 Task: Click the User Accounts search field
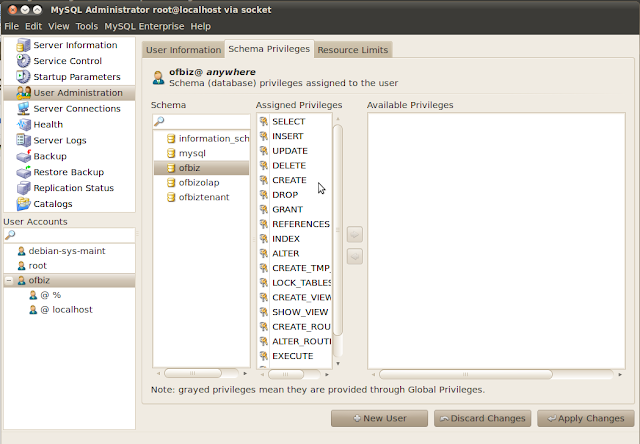(x=69, y=235)
